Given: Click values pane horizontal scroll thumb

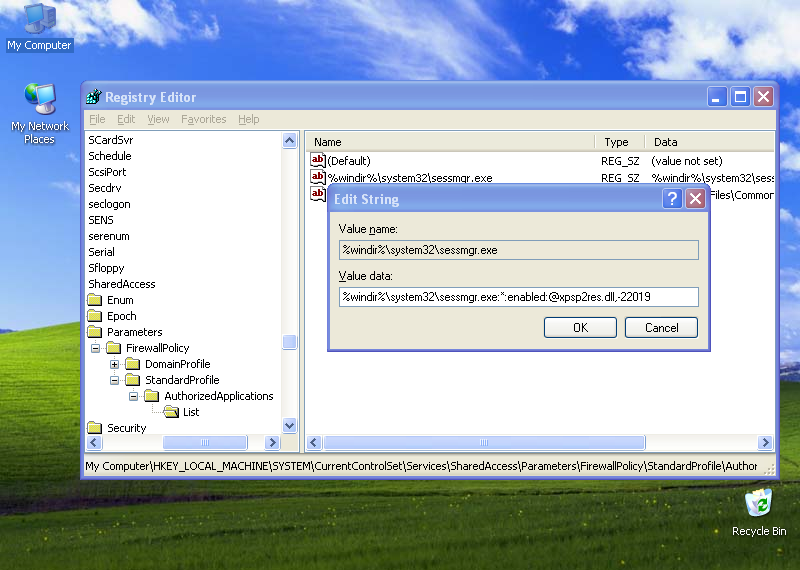Looking at the screenshot, I should tap(484, 442).
